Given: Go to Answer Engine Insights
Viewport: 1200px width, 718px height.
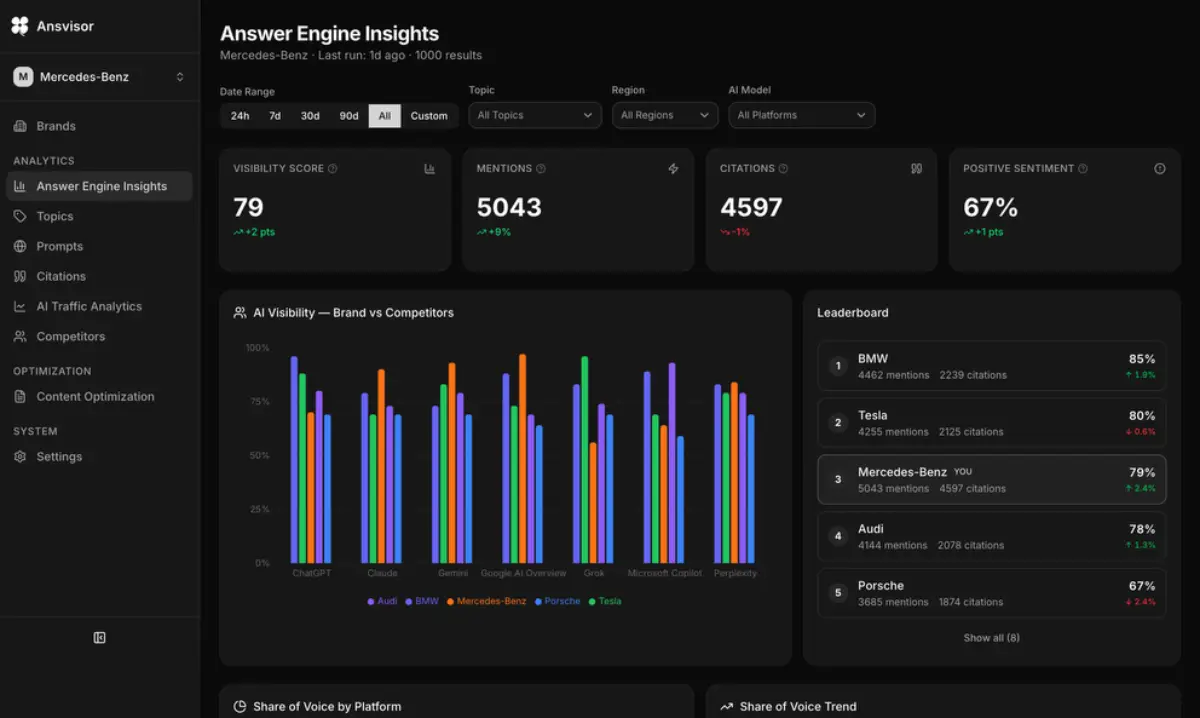Looking at the screenshot, I should tap(99, 186).
